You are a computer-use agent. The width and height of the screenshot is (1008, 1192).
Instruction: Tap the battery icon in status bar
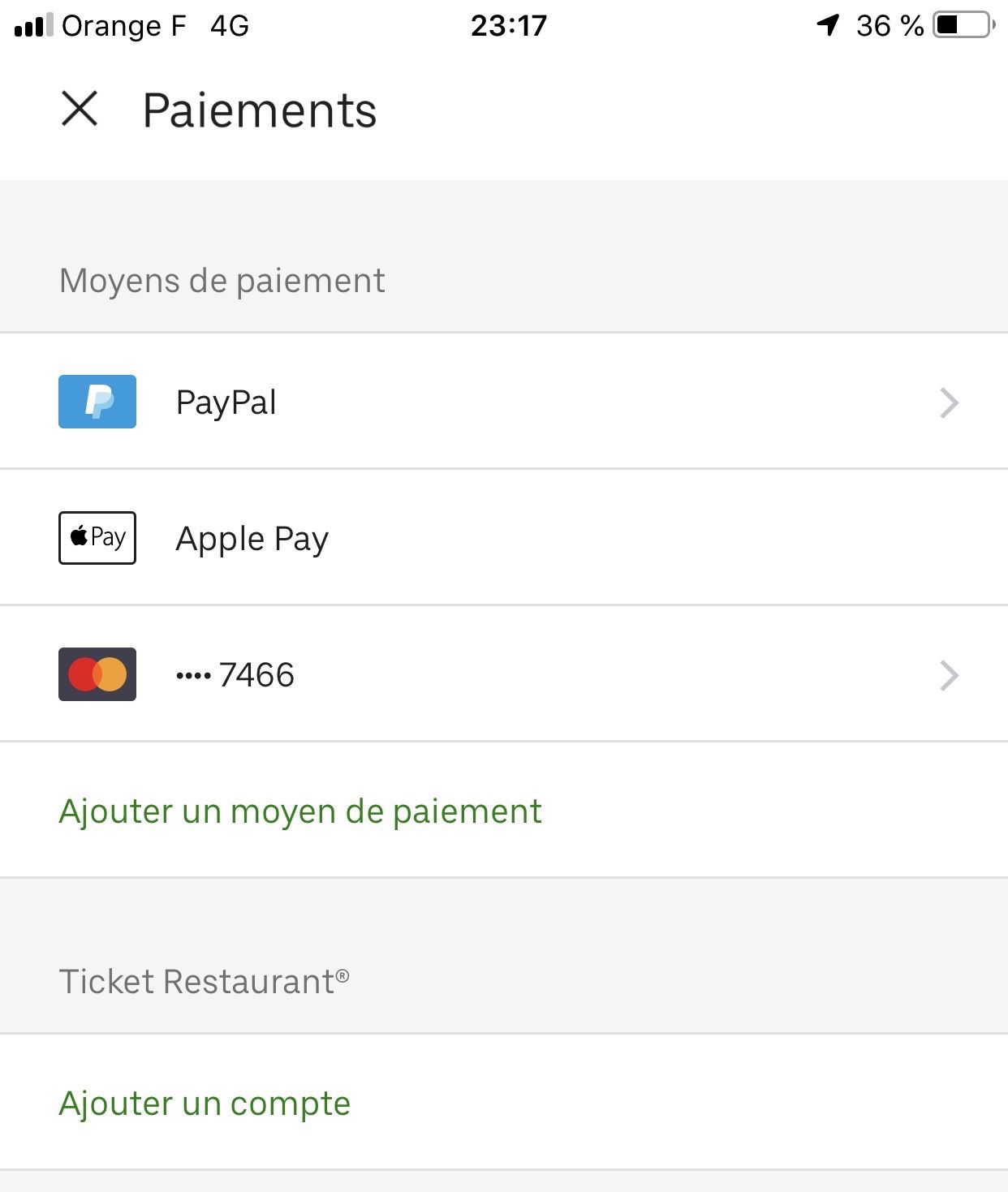coord(963,26)
